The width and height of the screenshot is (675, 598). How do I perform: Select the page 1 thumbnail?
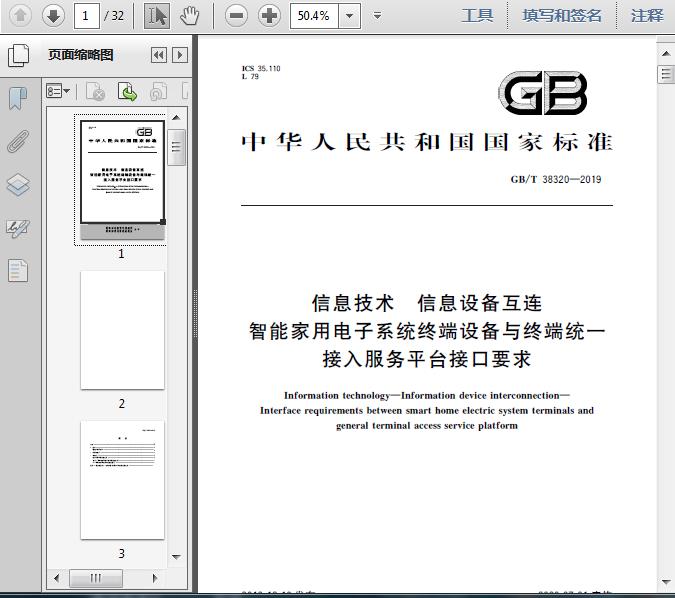(122, 178)
